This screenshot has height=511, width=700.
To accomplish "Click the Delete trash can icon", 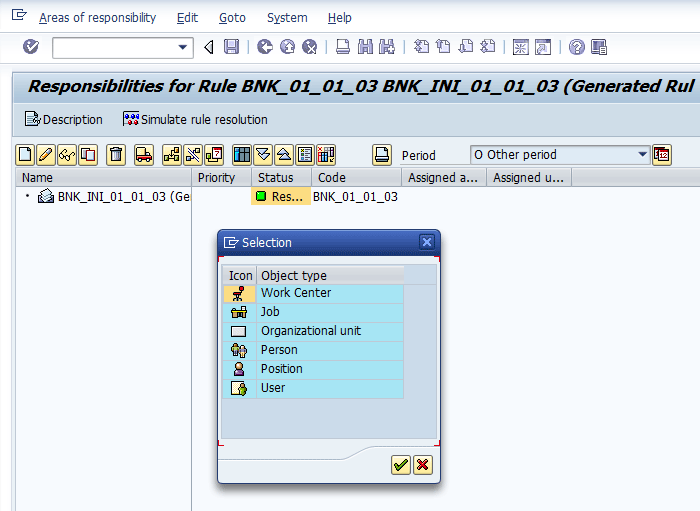I will (x=116, y=155).
